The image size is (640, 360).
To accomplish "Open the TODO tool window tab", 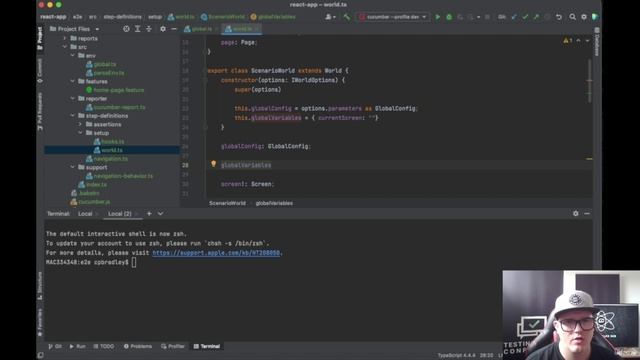I will point(104,346).
